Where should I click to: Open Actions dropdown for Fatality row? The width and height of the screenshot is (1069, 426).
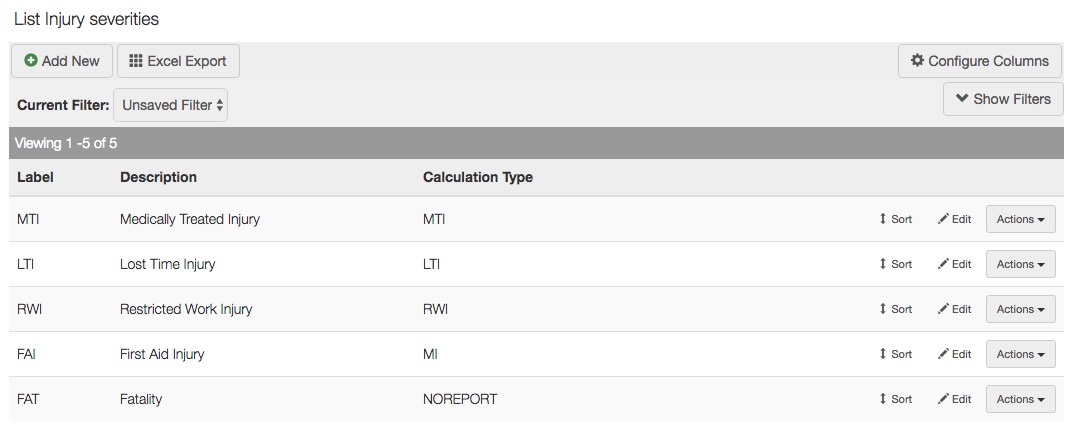click(1020, 399)
